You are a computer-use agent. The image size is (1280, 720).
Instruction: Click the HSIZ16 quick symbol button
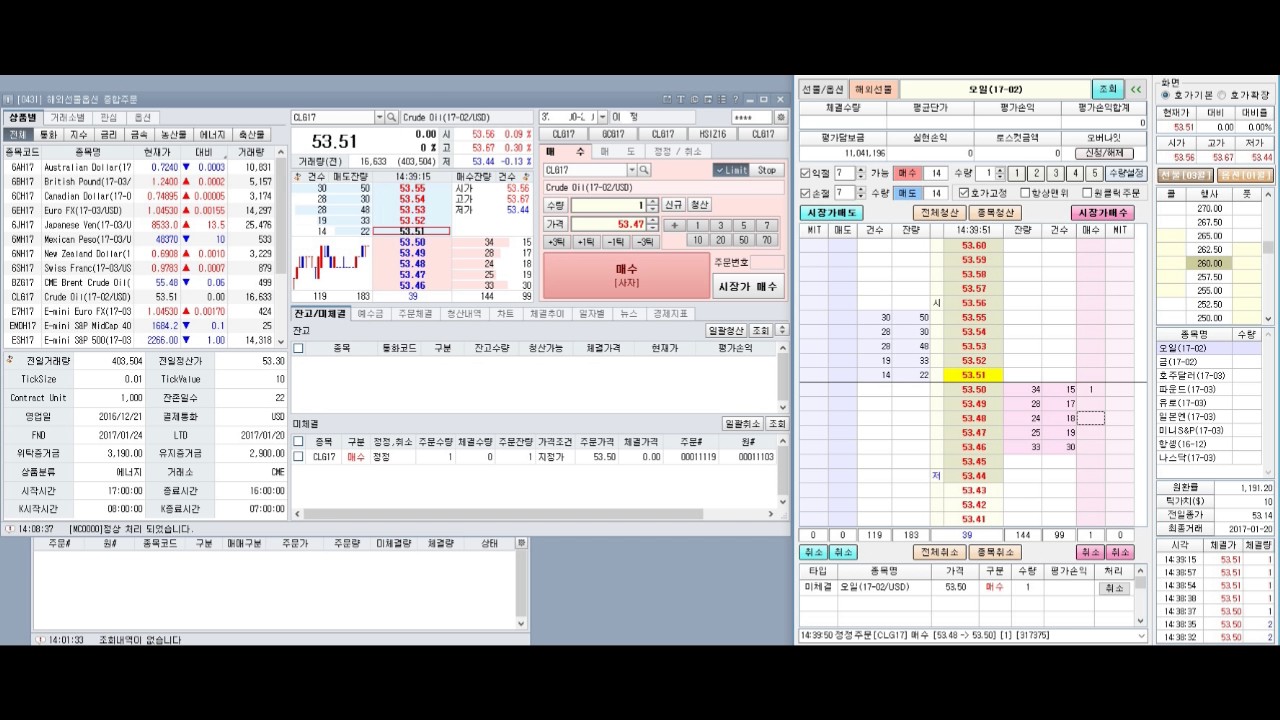click(713, 134)
